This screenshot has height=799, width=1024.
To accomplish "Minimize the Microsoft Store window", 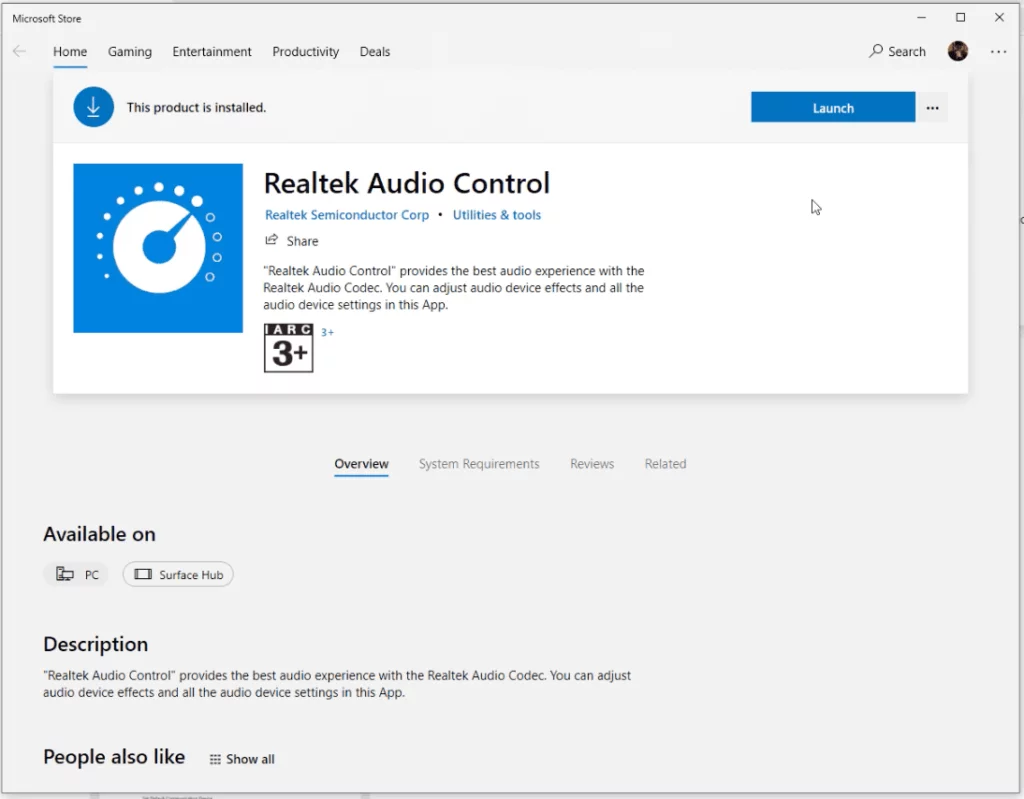I will coord(921,18).
